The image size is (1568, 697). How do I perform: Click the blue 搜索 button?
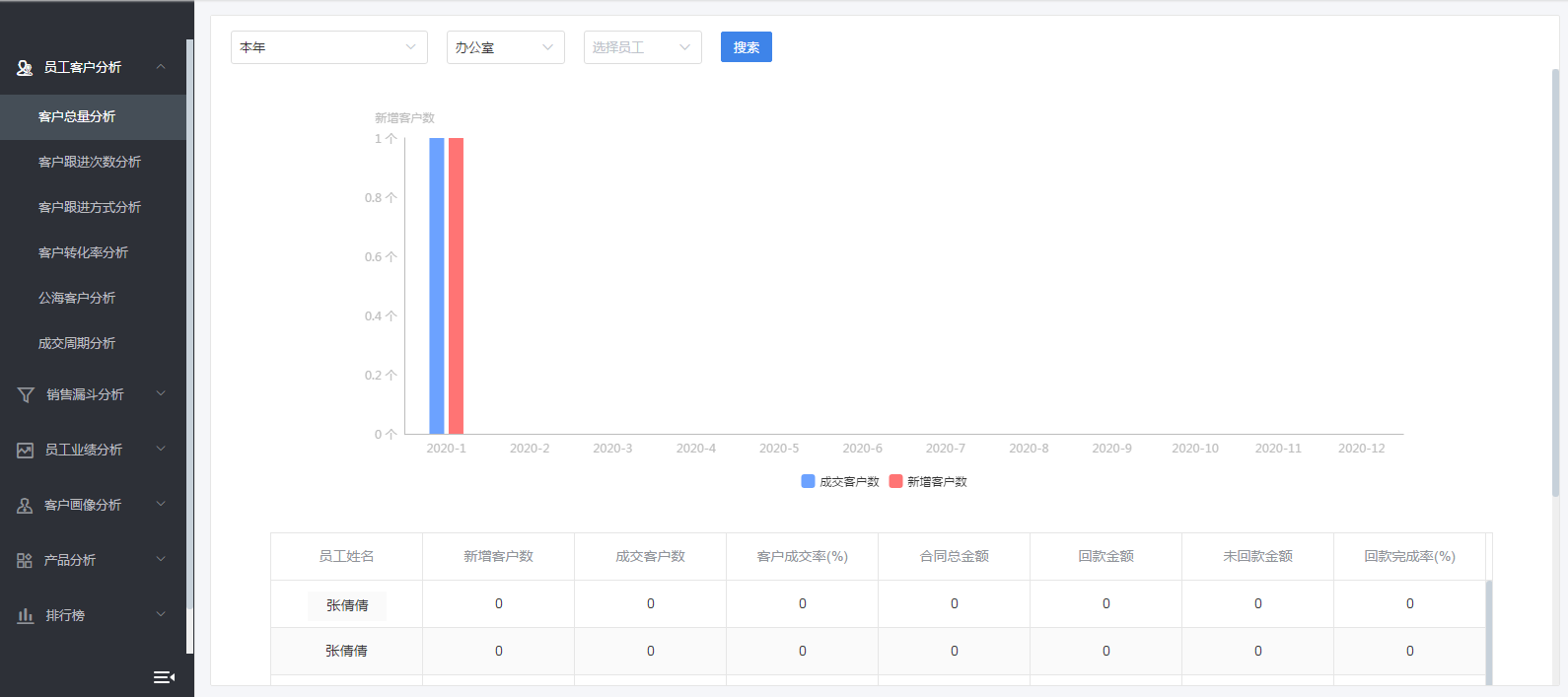(746, 47)
